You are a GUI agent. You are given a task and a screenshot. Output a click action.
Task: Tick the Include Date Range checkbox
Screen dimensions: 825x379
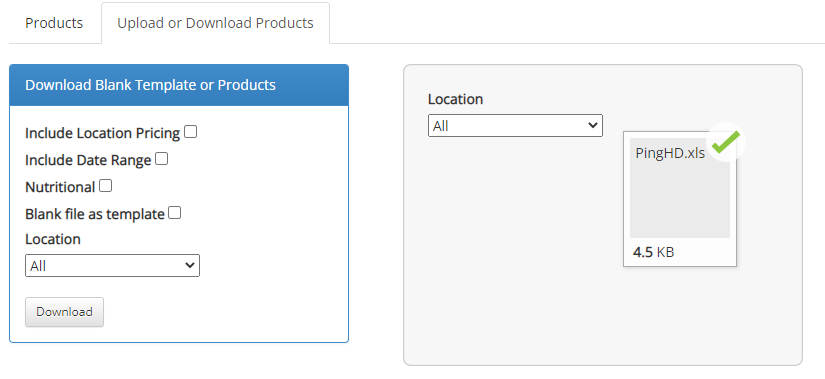pyautogui.click(x=162, y=159)
